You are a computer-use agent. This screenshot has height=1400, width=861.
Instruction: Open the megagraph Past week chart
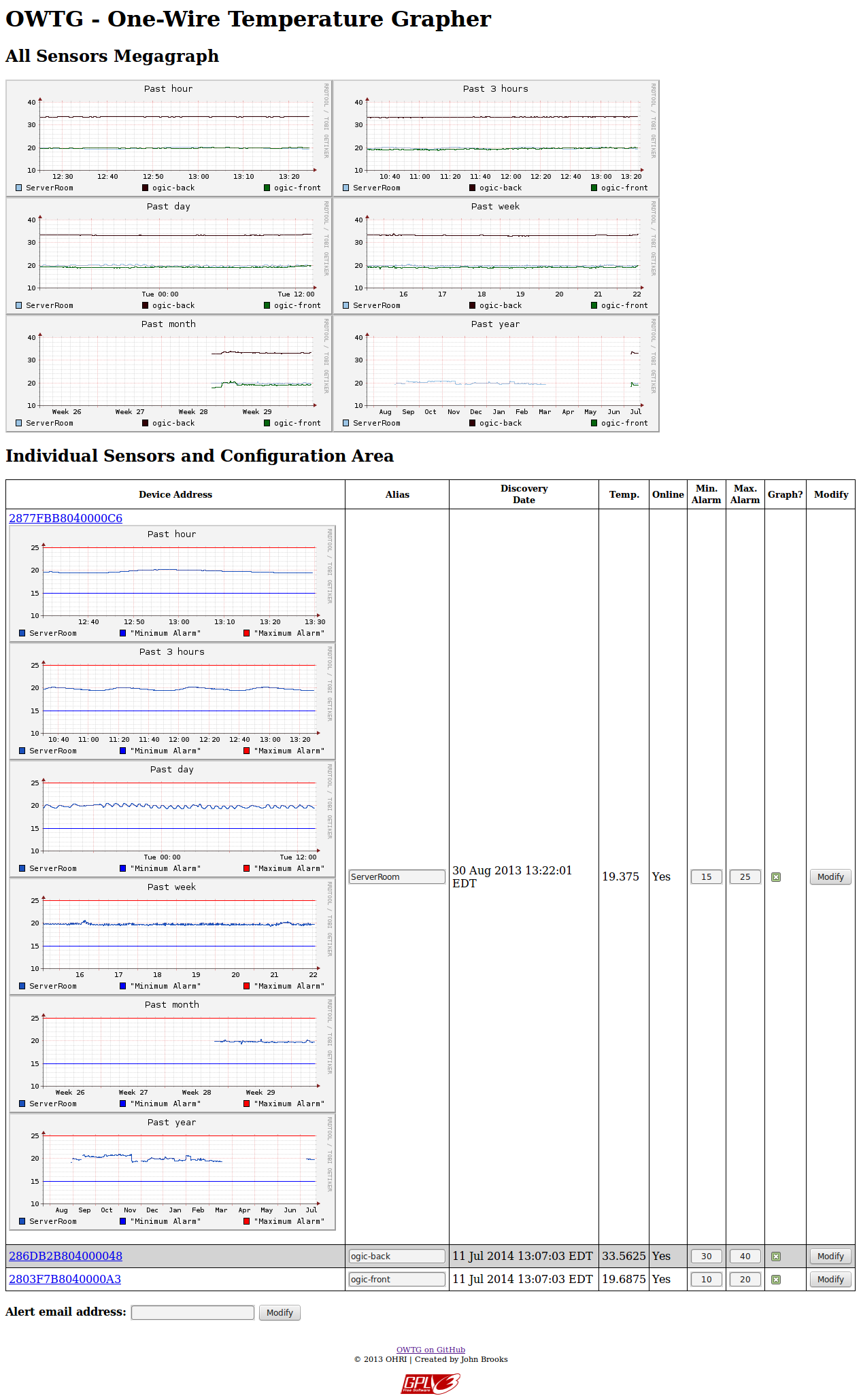(496, 256)
